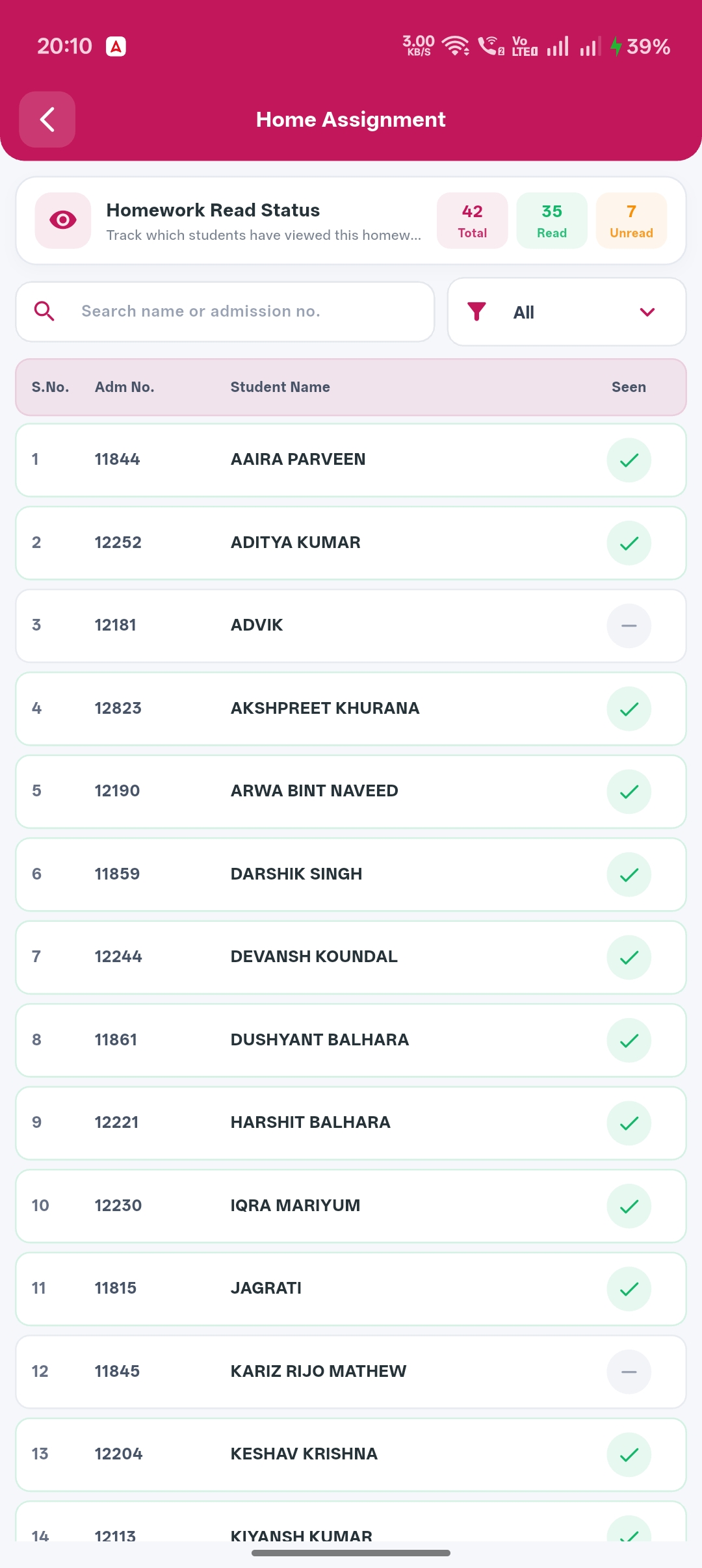This screenshot has height=1568, width=702.
Task: Tap seen checkmark for DARSHIK SINGH
Action: (629, 874)
